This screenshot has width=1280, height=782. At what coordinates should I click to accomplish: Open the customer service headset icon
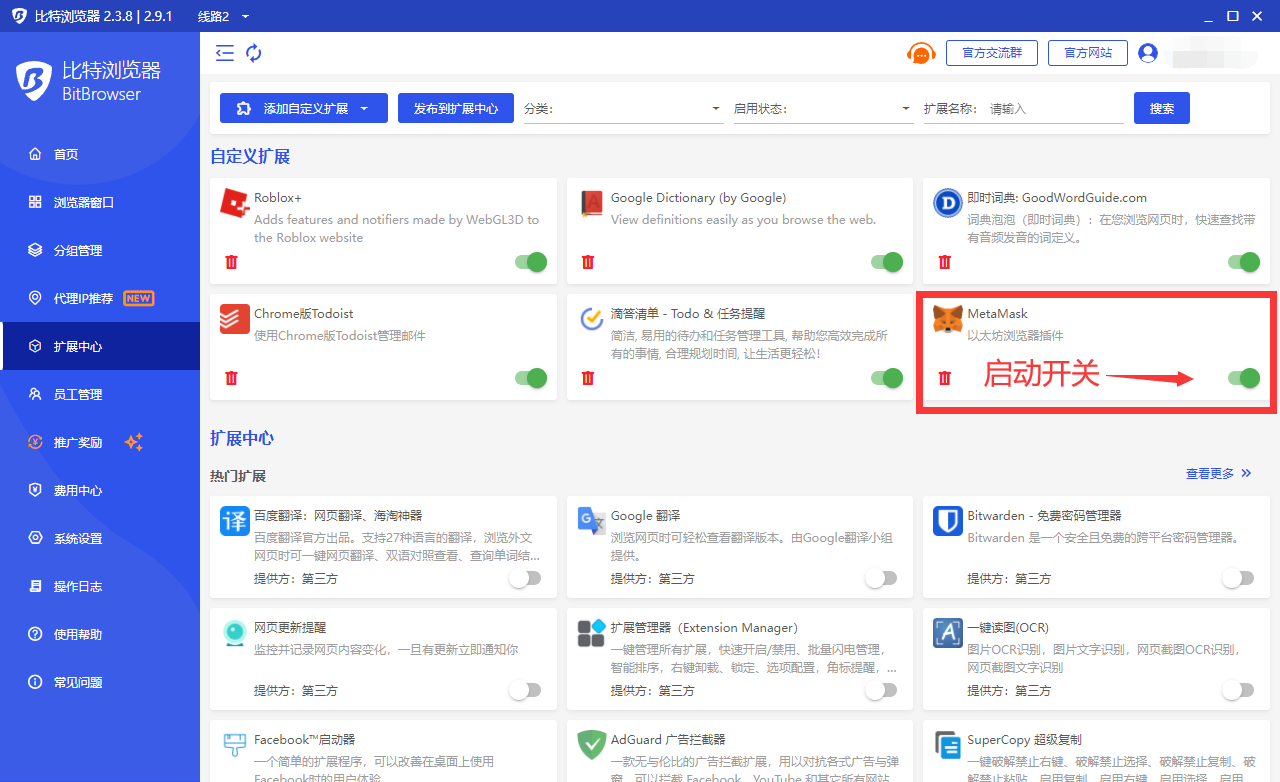920,54
